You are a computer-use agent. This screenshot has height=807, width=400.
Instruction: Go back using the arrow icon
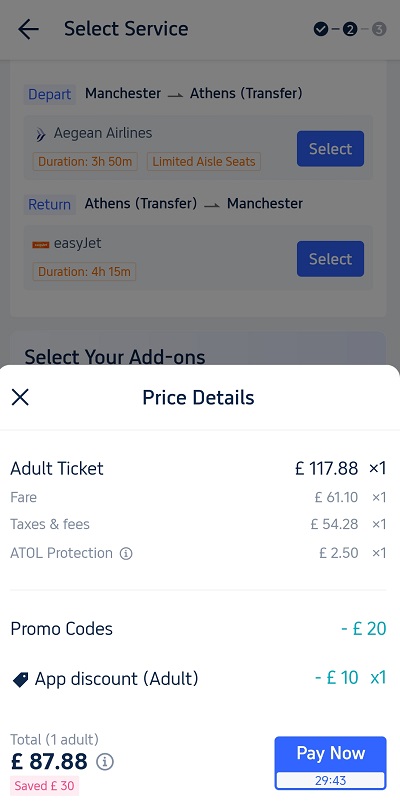tap(28, 29)
